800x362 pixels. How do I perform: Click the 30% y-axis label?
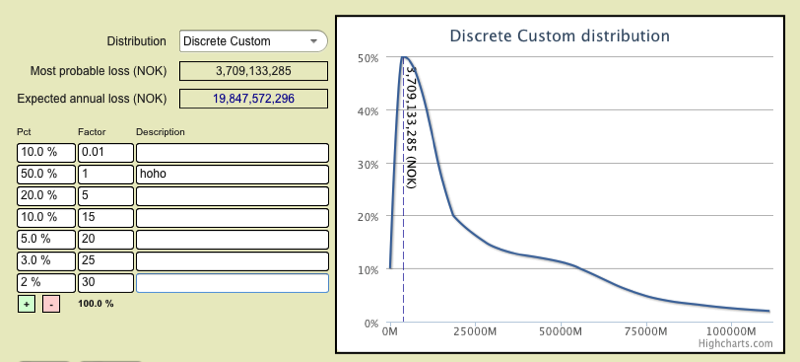[x=367, y=164]
